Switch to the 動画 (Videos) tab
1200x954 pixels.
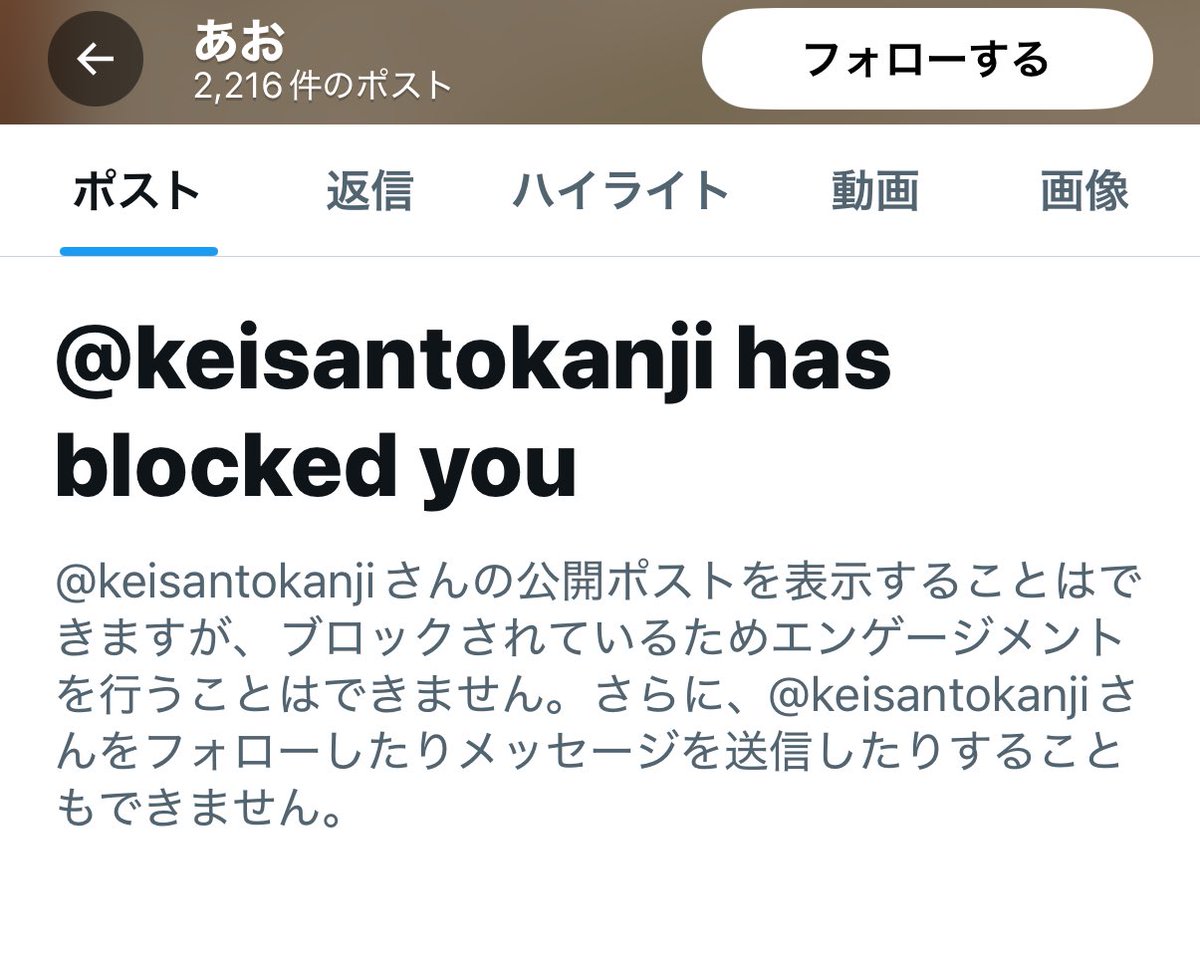(x=875, y=192)
